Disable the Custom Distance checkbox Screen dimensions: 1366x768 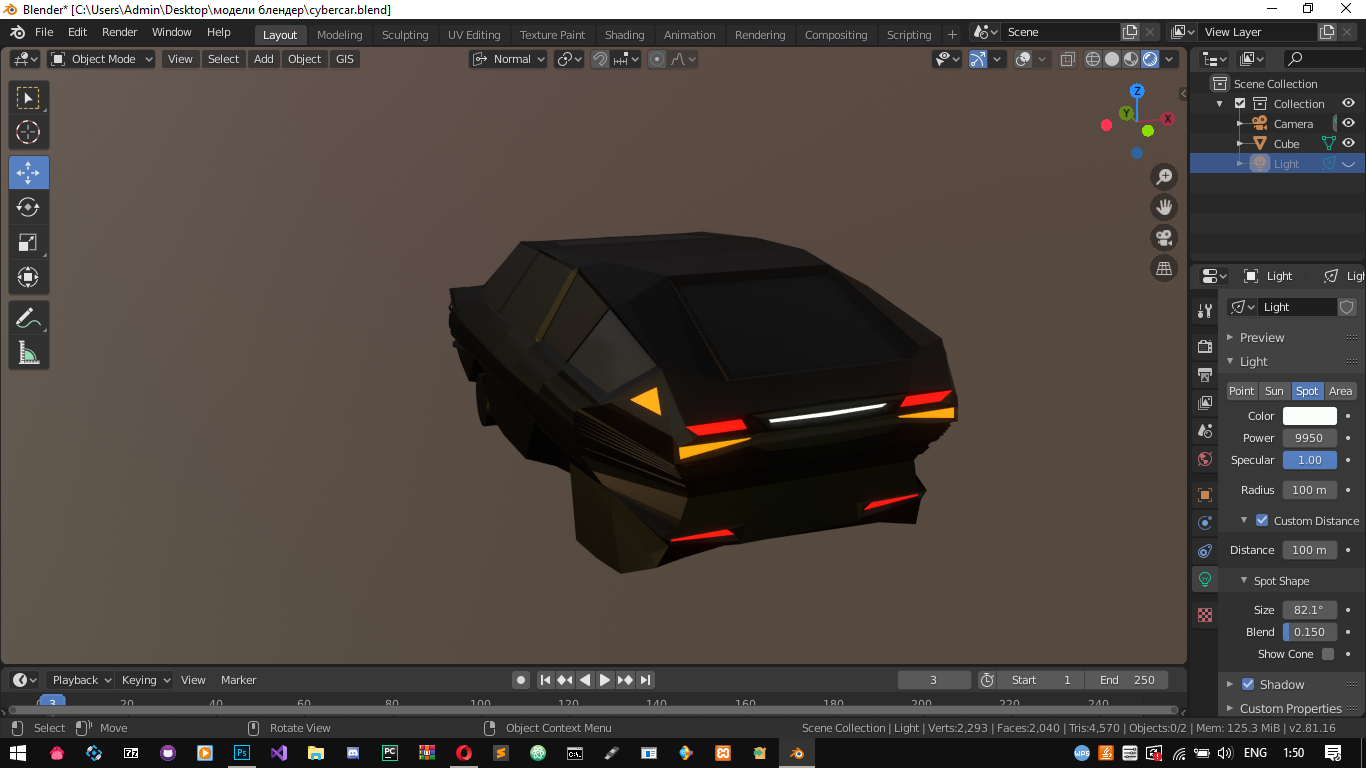tap(1262, 520)
